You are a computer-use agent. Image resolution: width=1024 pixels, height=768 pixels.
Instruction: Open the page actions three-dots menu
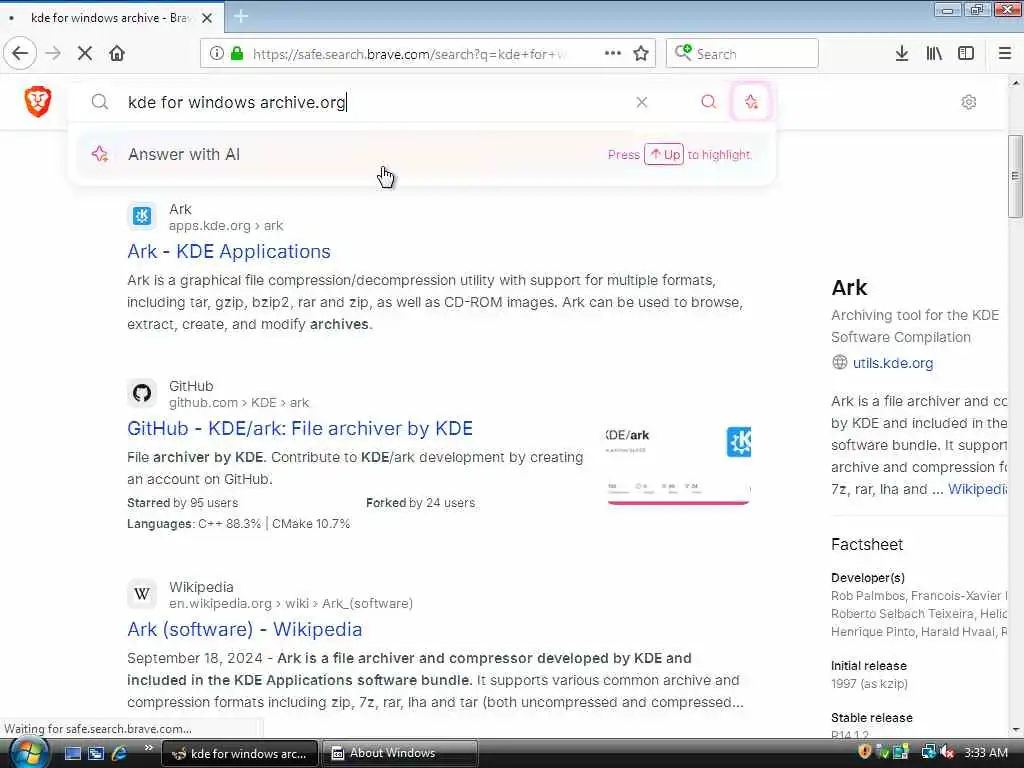click(x=613, y=54)
